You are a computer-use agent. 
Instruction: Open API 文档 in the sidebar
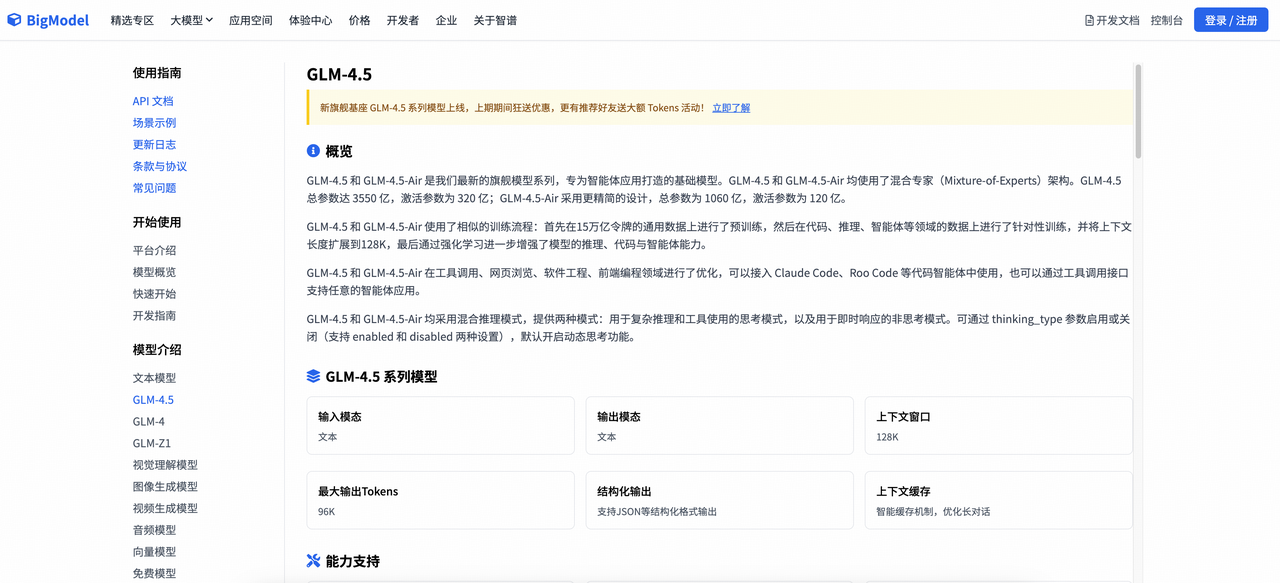click(153, 101)
